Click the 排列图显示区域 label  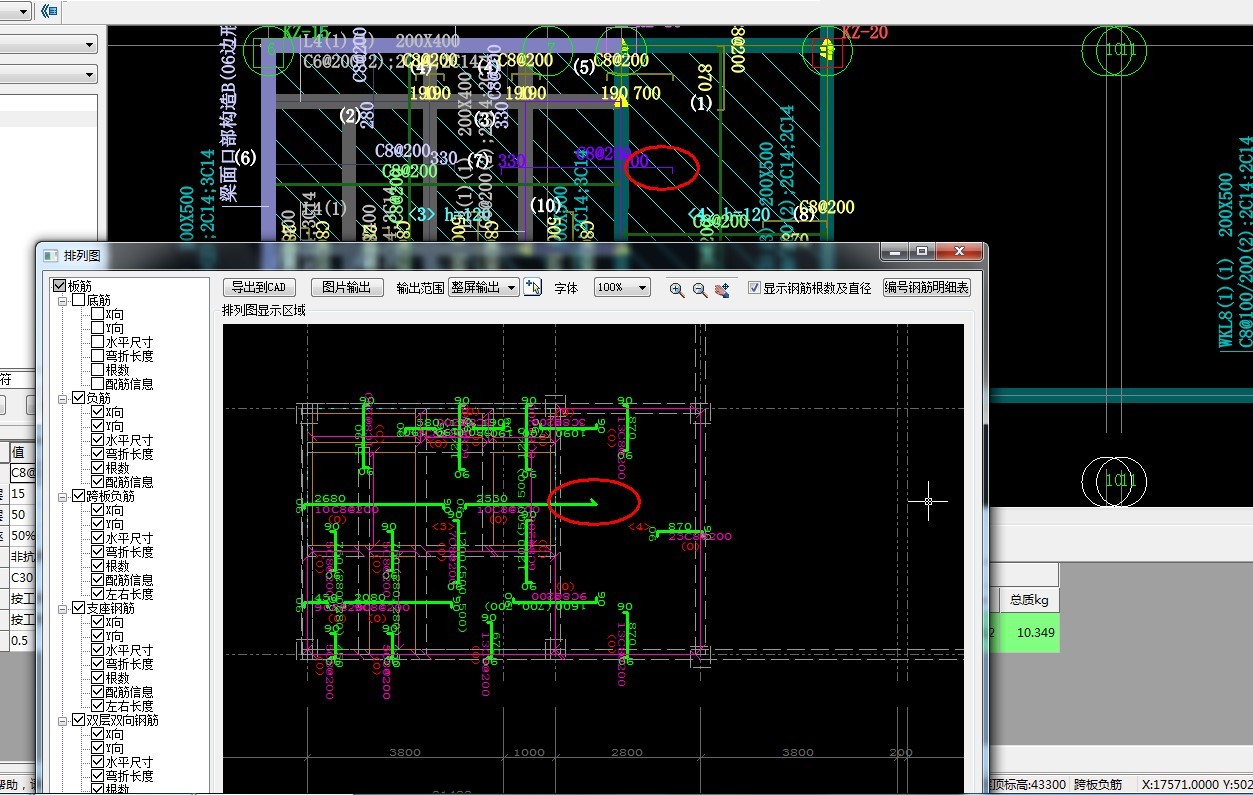coord(263,310)
